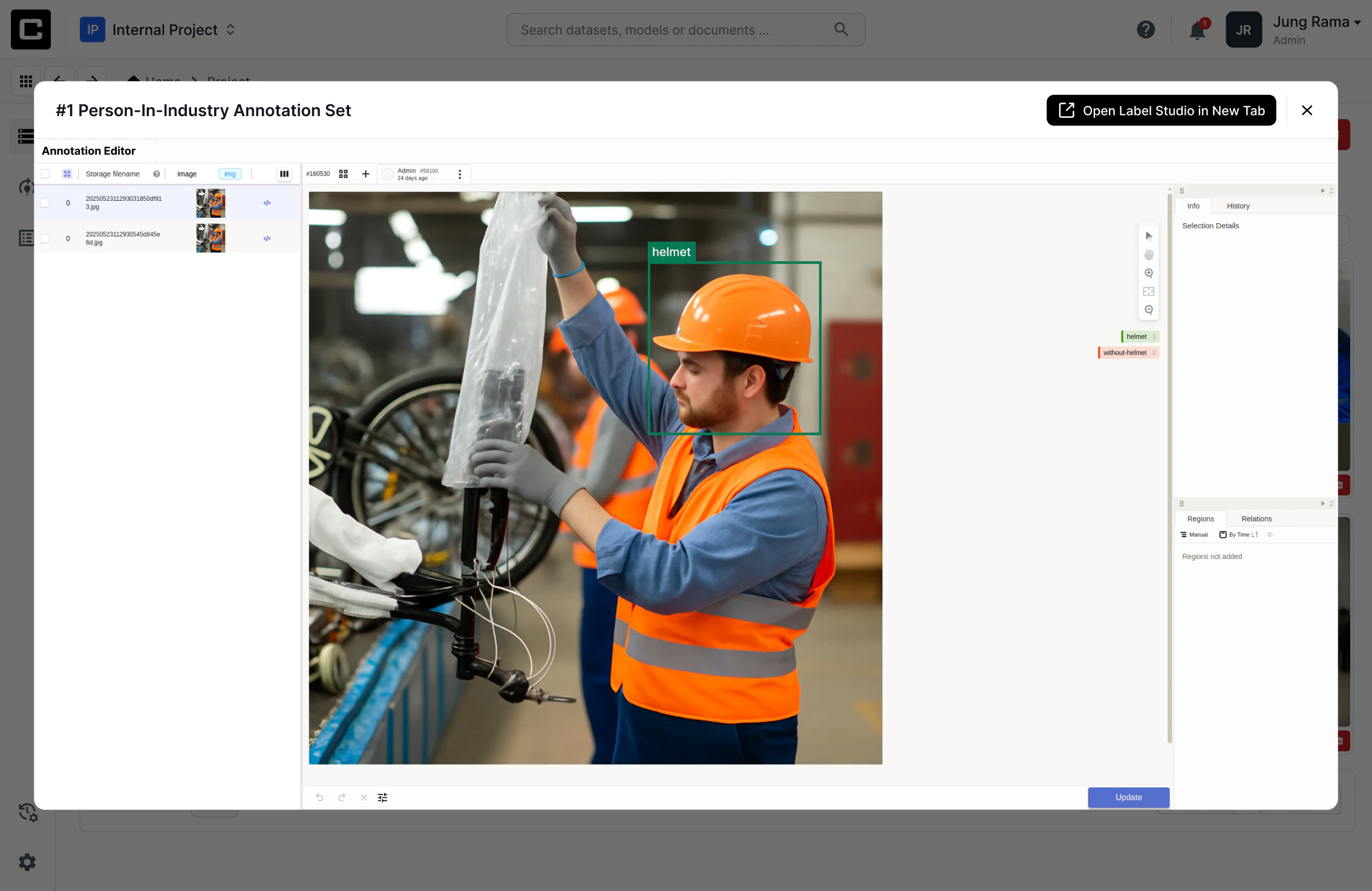Toggle Manual grouping in Regions panel
The image size is (1372, 891).
pyautogui.click(x=1194, y=535)
